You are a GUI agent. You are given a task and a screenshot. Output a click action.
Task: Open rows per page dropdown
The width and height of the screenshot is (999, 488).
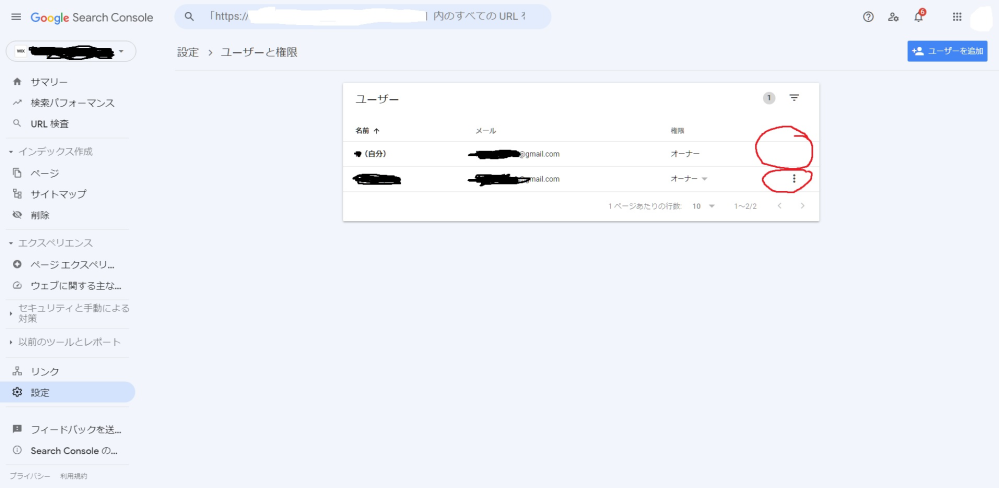click(x=704, y=206)
